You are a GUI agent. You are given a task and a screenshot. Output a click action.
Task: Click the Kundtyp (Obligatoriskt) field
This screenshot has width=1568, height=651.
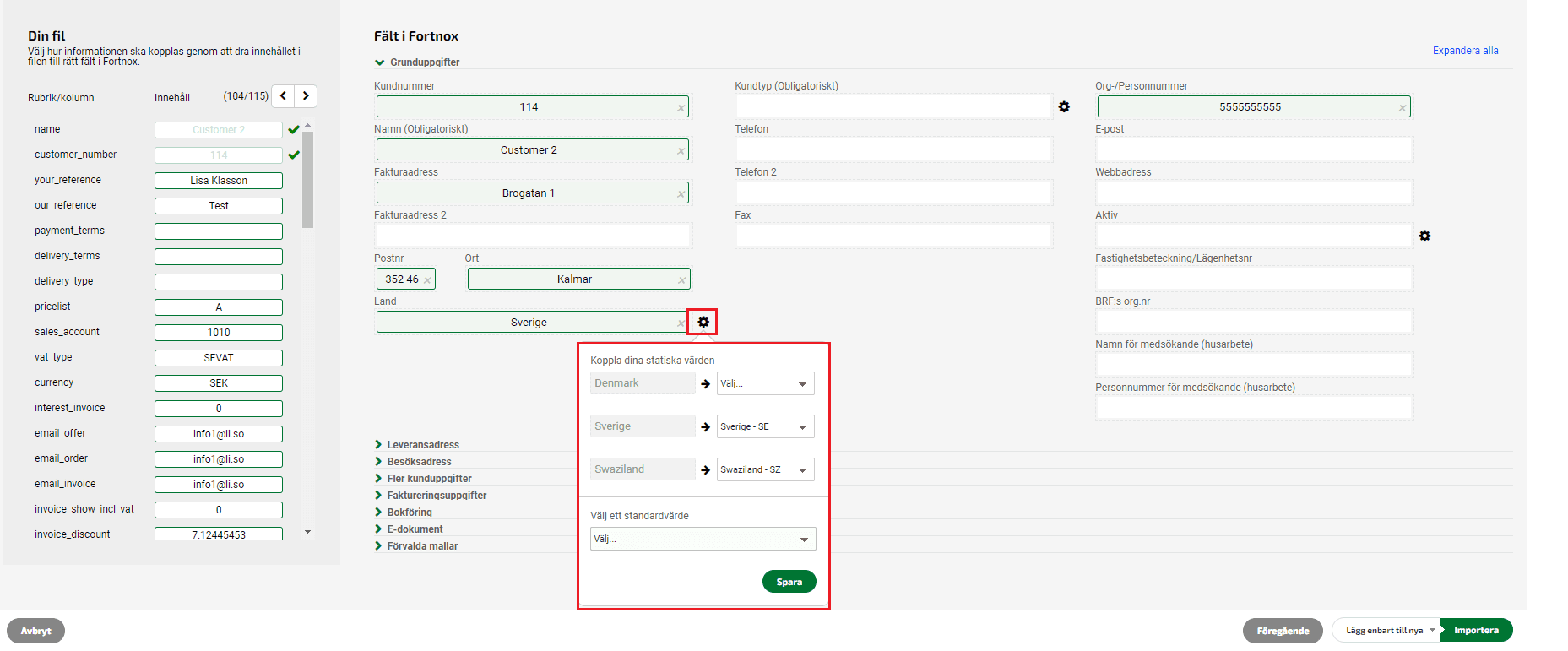coord(893,106)
